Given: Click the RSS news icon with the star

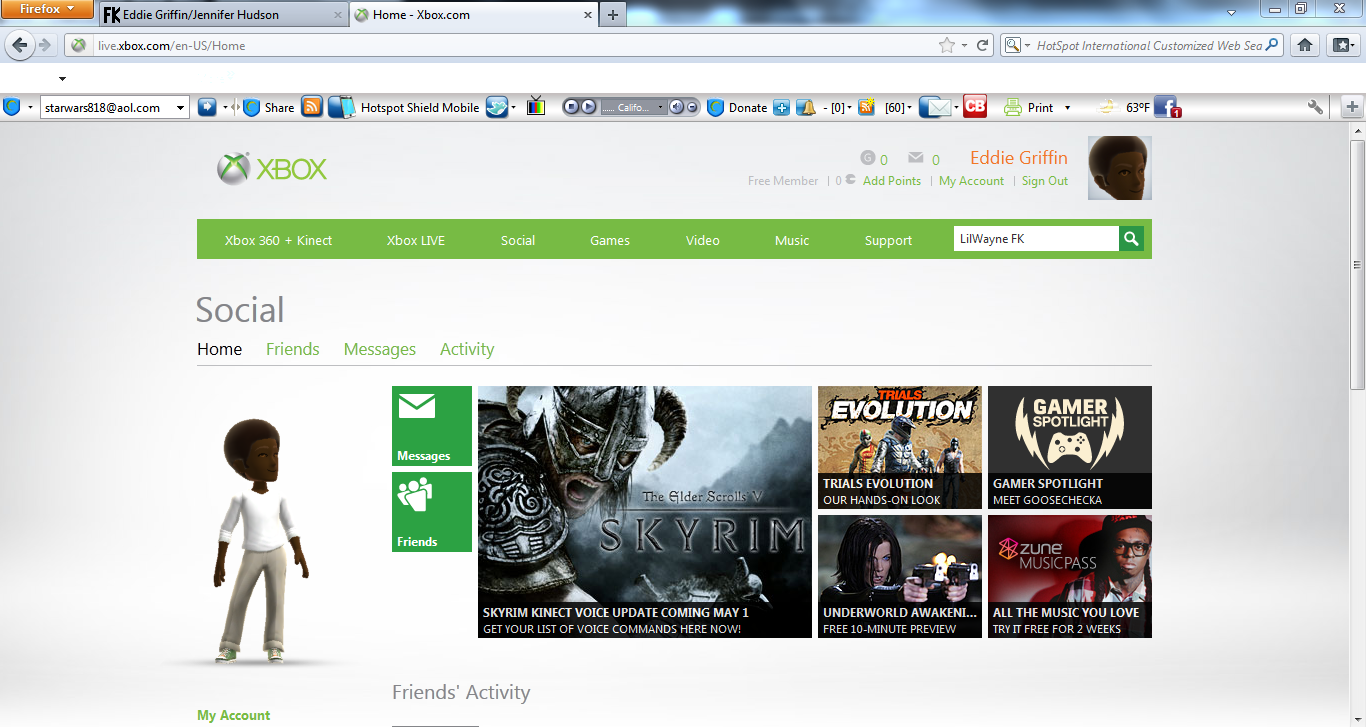Looking at the screenshot, I should (867, 107).
